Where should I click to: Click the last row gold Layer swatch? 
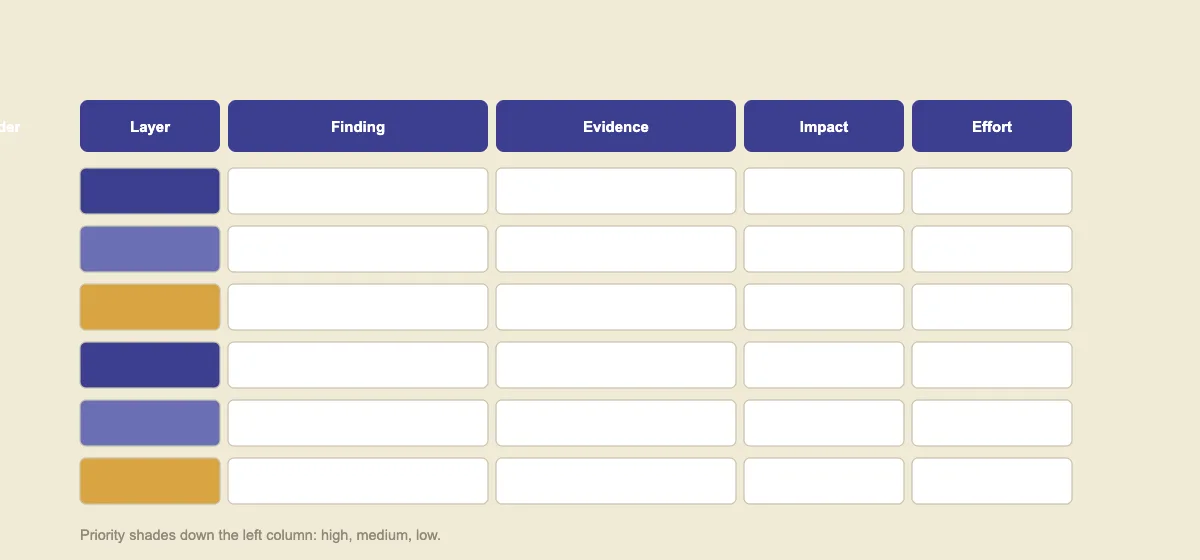pyautogui.click(x=150, y=481)
